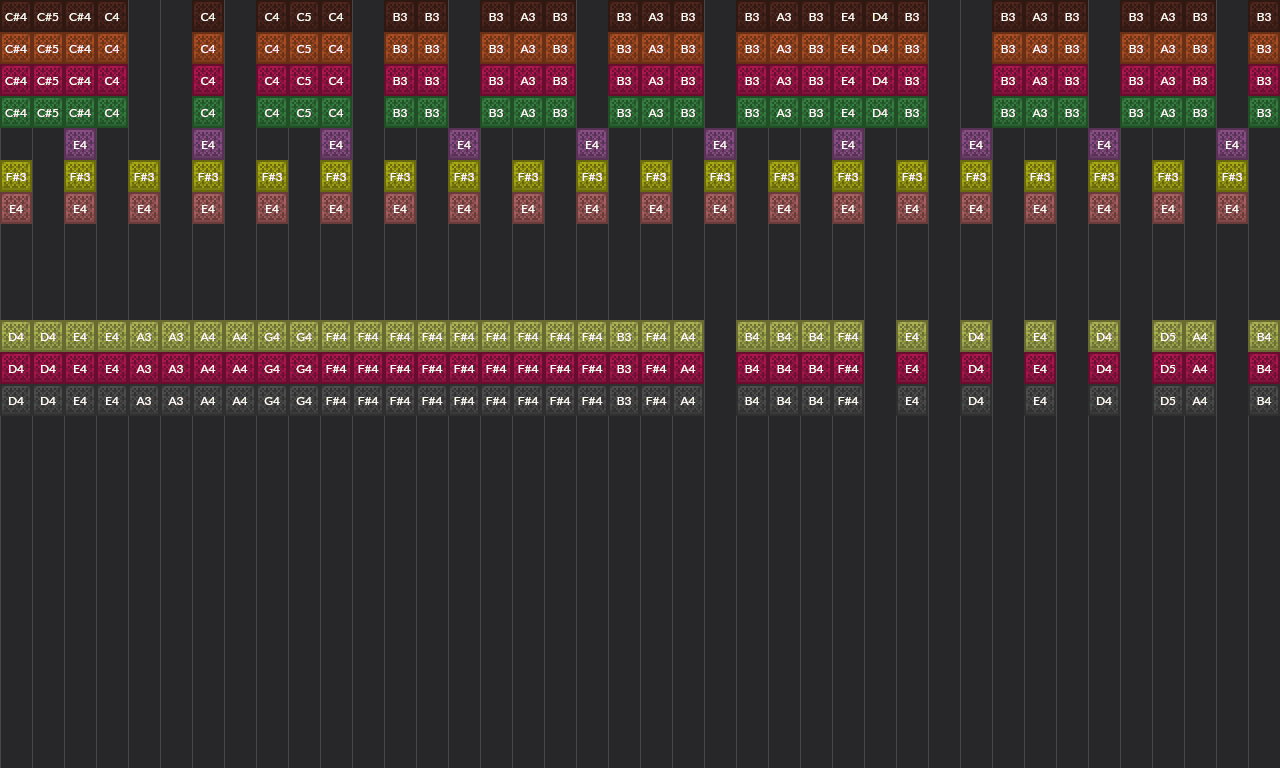Select the D4 note in the green row

880,113
